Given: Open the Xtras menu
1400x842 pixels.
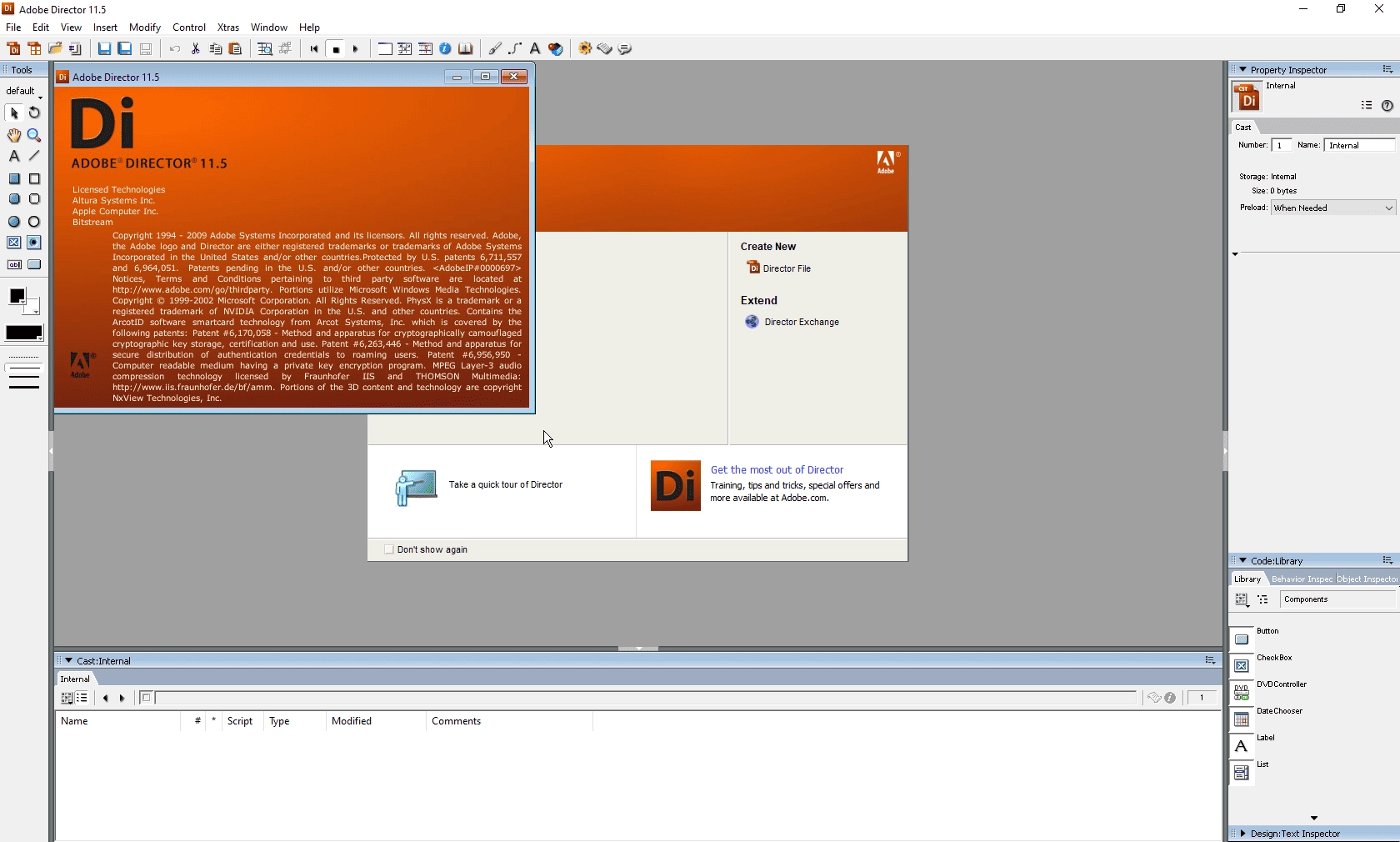Looking at the screenshot, I should pyautogui.click(x=228, y=28).
